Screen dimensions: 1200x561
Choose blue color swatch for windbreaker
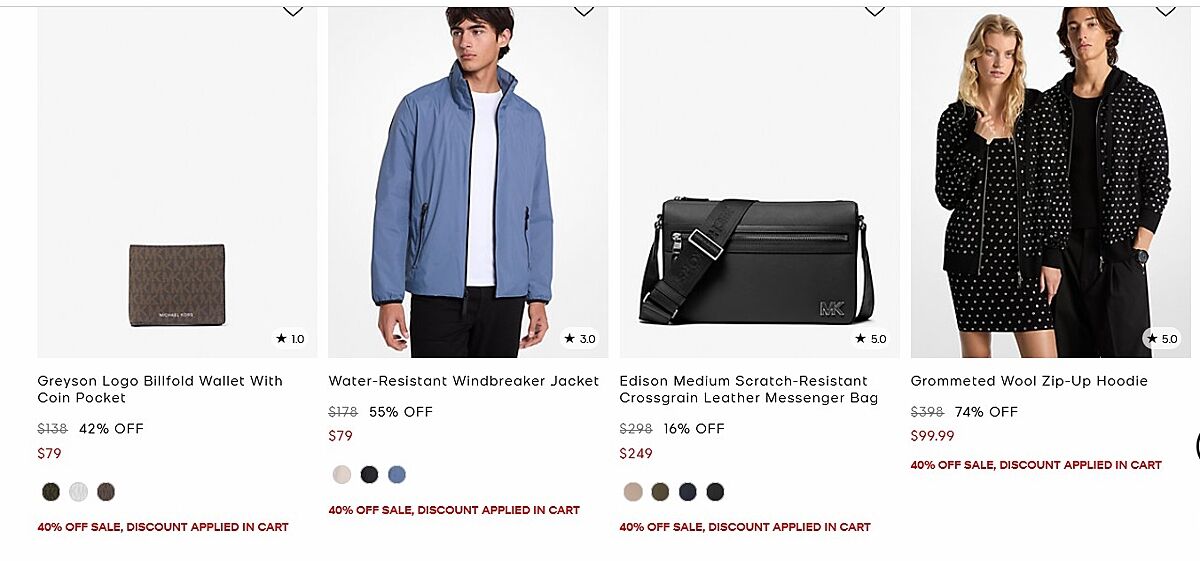(x=397, y=475)
